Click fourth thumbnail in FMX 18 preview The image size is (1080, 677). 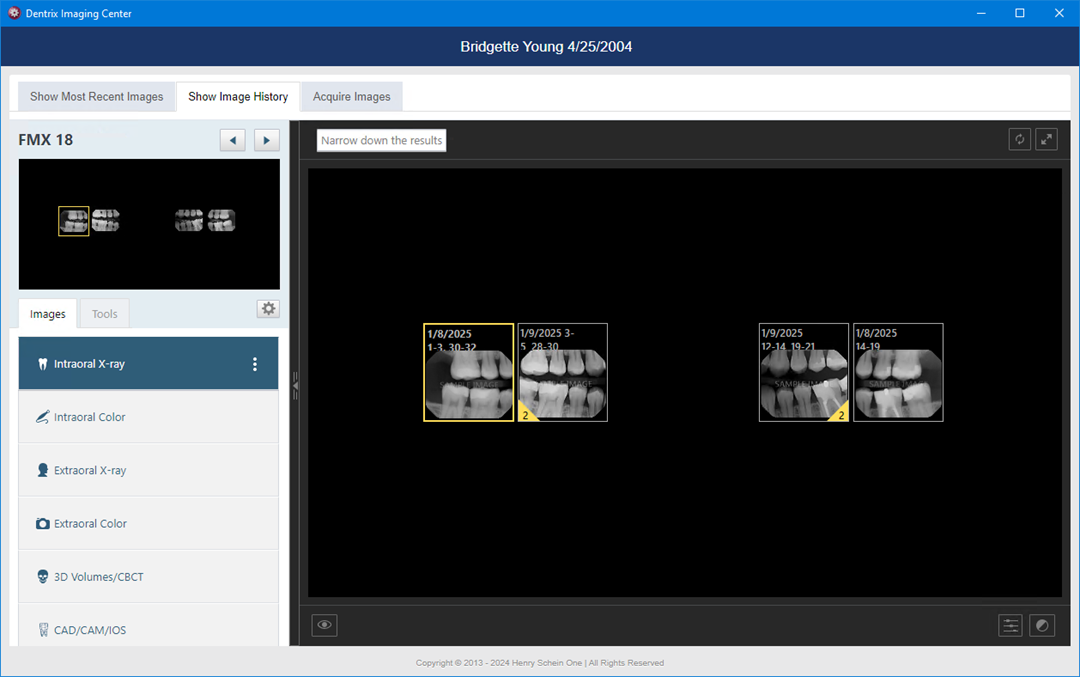221,220
